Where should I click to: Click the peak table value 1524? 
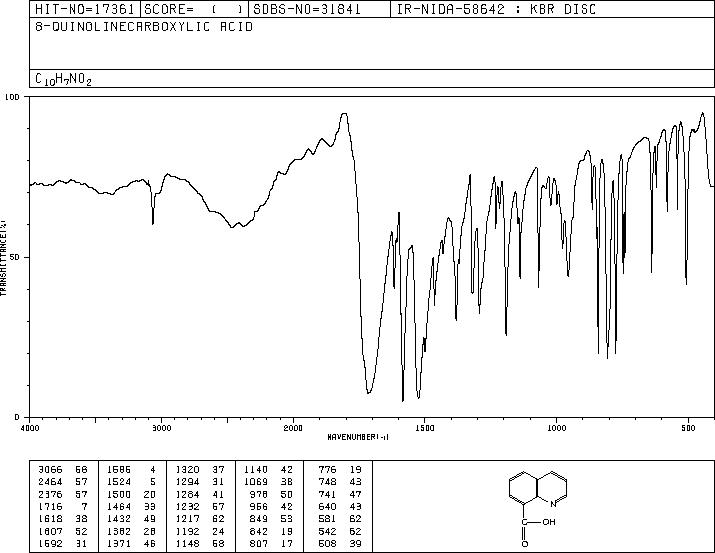119,481
